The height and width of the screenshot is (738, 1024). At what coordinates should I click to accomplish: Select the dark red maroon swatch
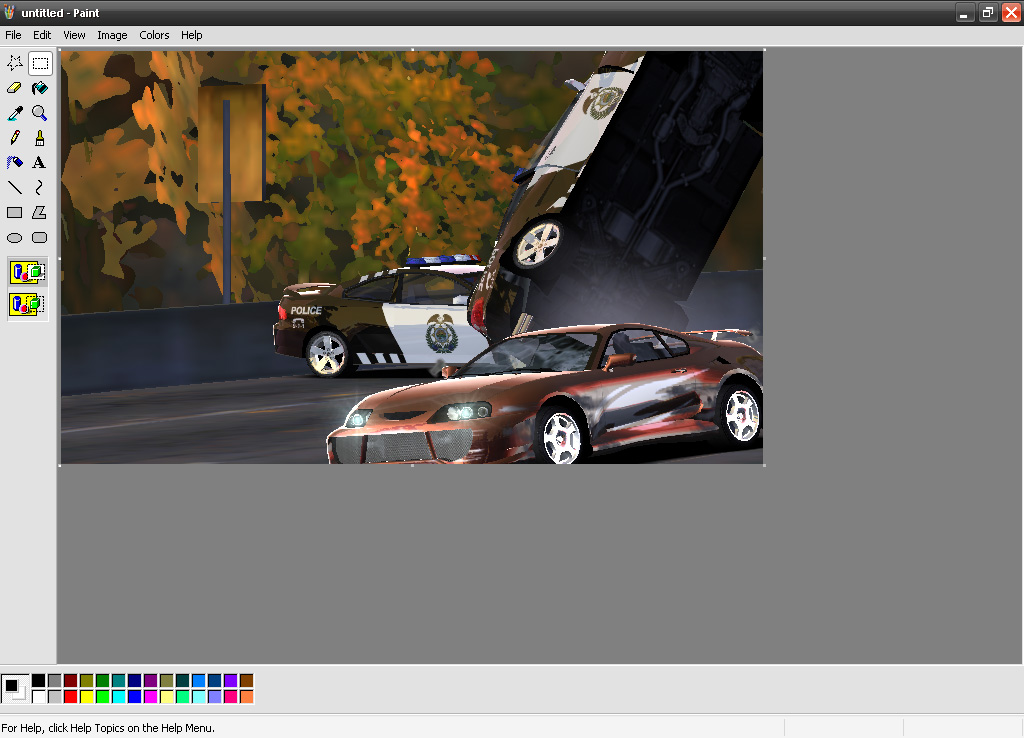tap(71, 681)
